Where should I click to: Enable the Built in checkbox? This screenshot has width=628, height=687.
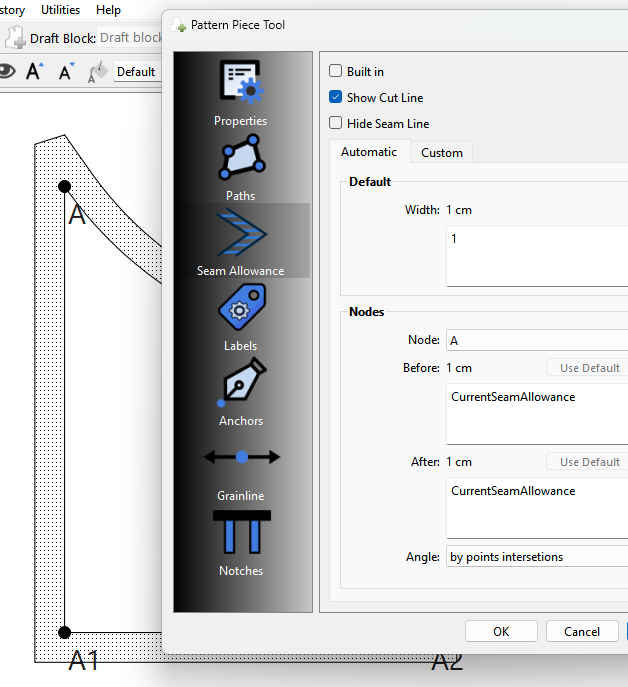tap(336, 72)
